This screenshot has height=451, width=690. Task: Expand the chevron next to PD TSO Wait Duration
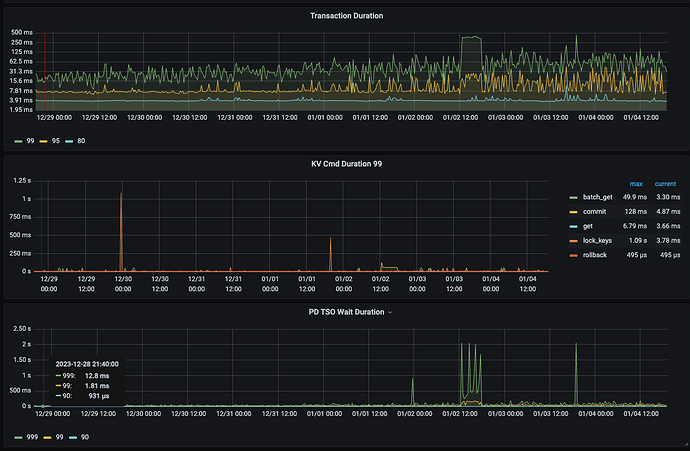[x=390, y=312]
